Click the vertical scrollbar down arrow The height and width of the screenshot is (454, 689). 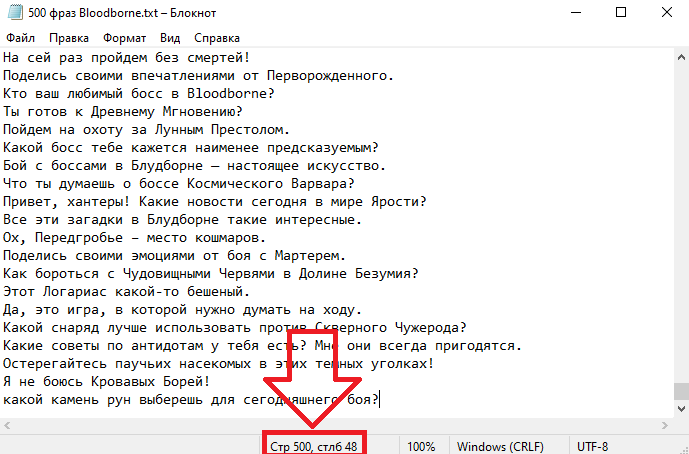pyautogui.click(x=680, y=409)
